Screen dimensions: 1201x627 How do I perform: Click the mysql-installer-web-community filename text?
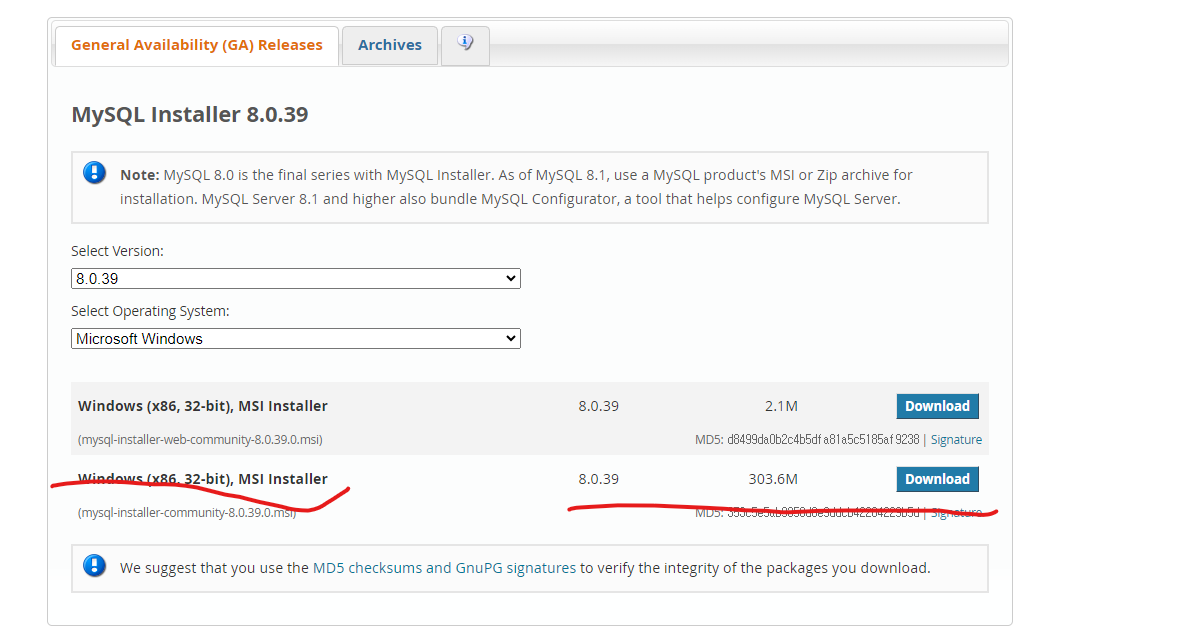[x=199, y=439]
